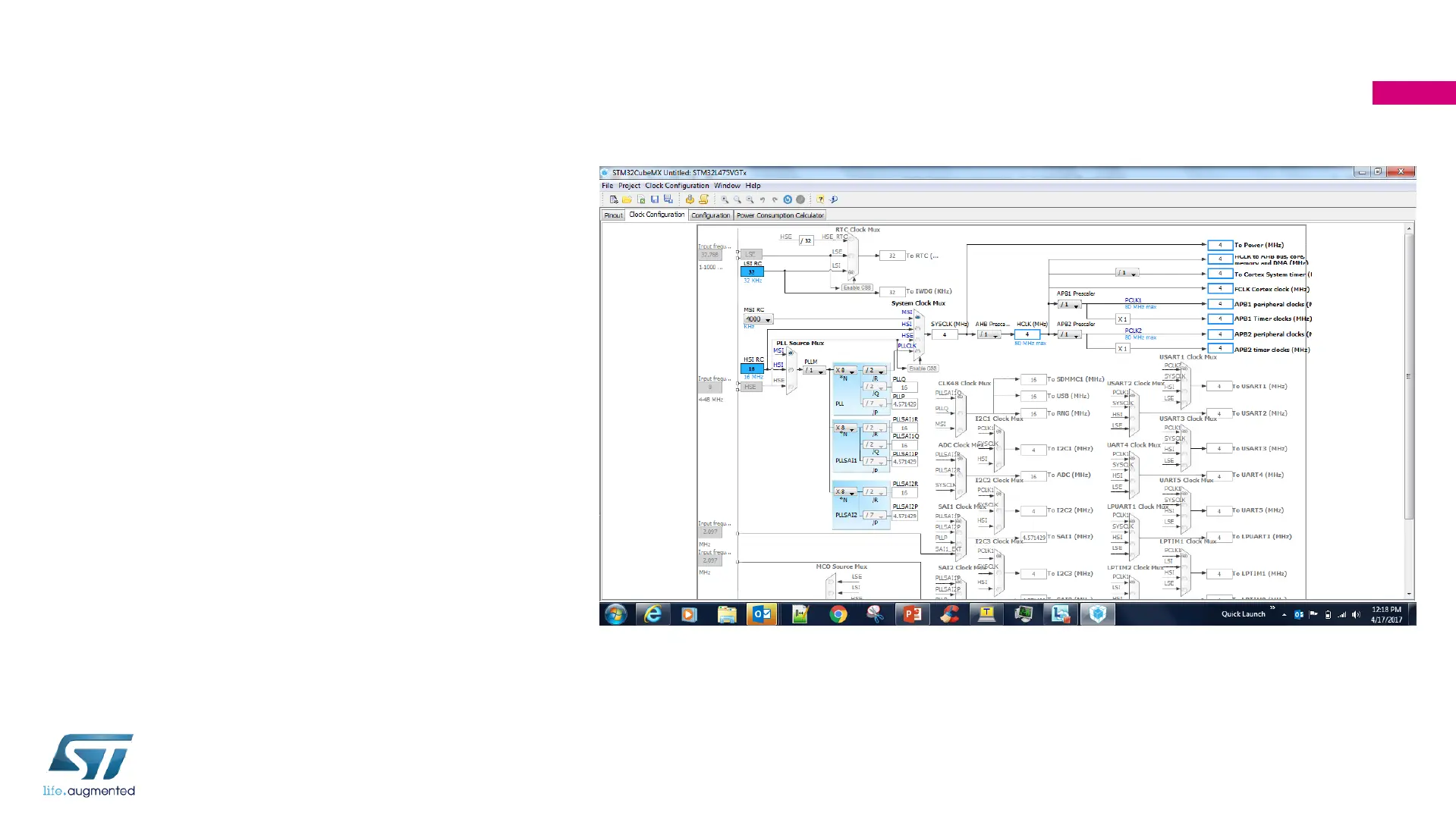The height and width of the screenshot is (819, 1456).
Task: Click the Windows Start button
Action: [615, 613]
